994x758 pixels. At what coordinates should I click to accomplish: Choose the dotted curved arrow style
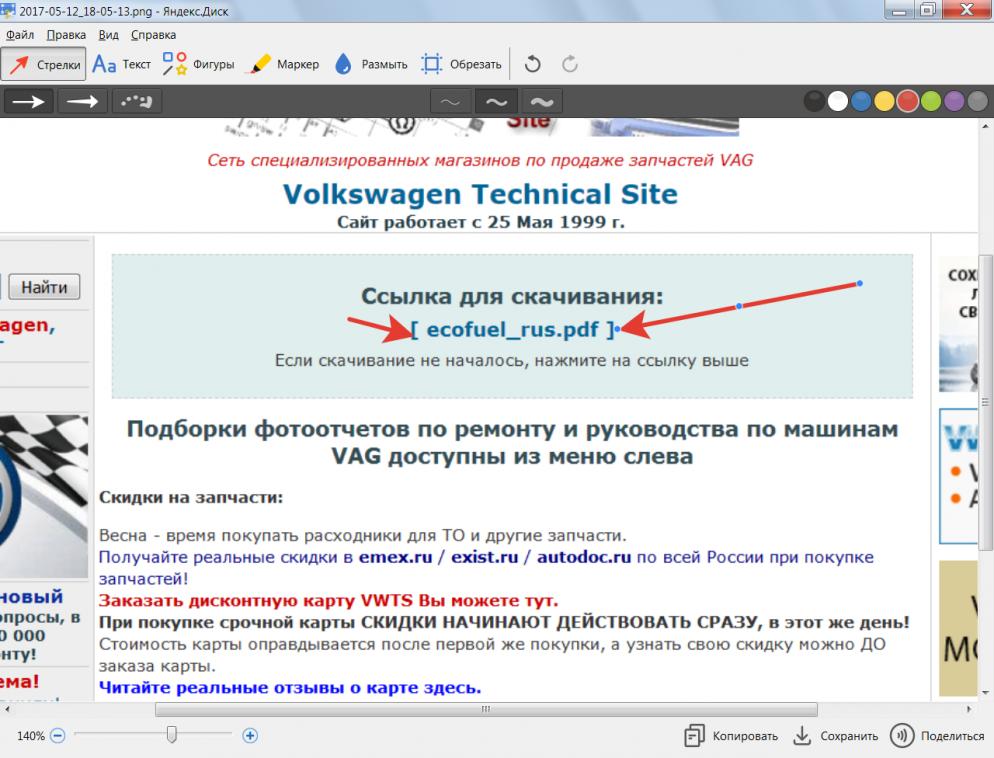137,101
